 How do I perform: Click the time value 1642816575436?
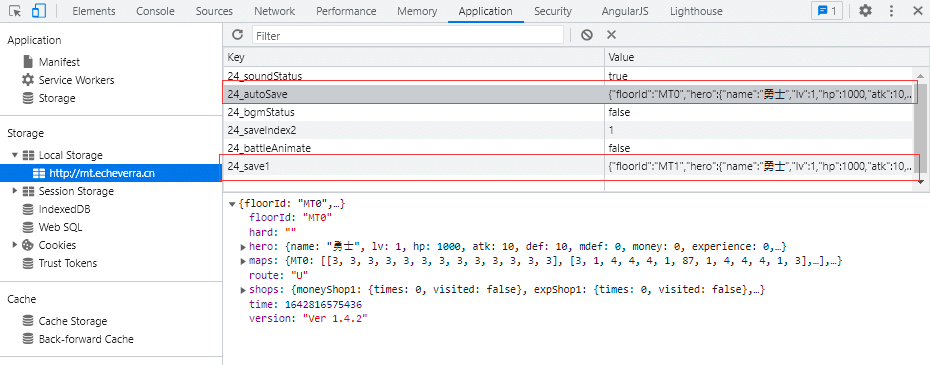[324, 304]
